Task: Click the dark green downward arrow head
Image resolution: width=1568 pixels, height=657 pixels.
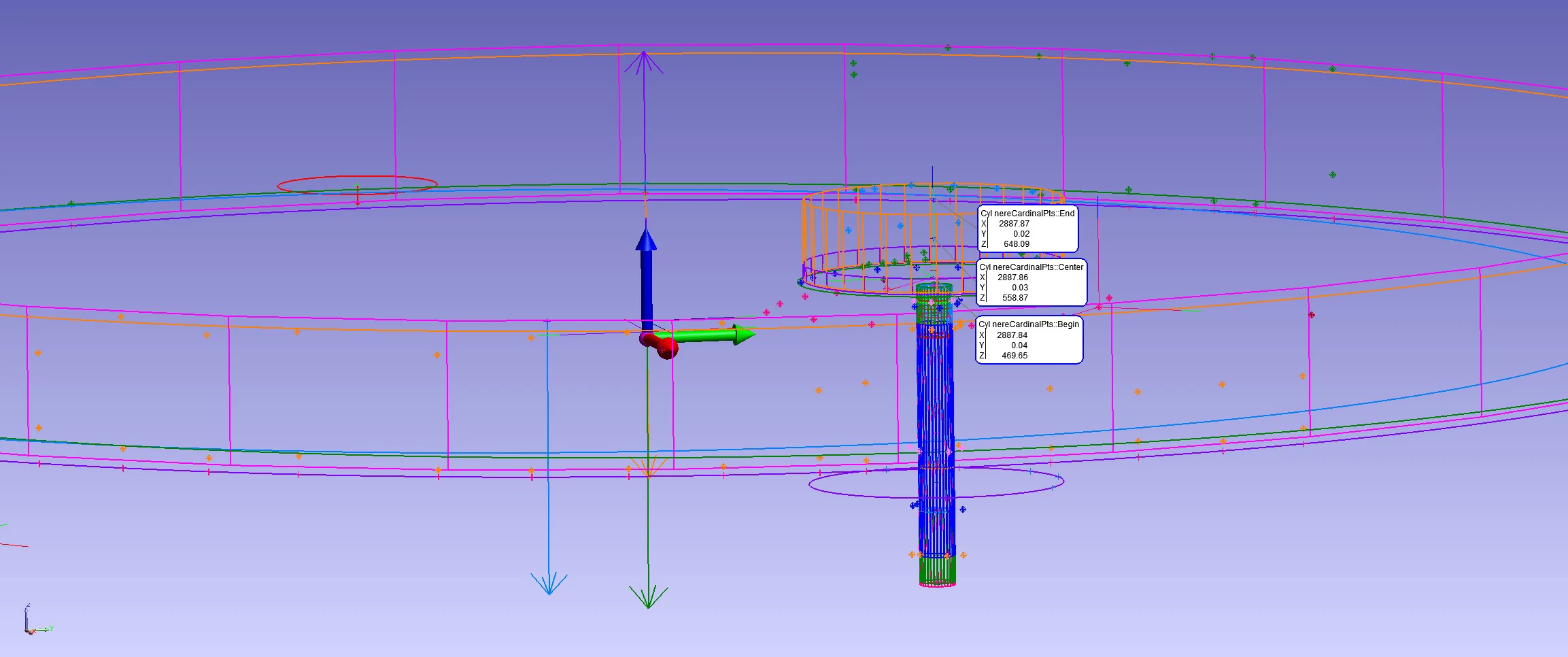Action: [648, 596]
